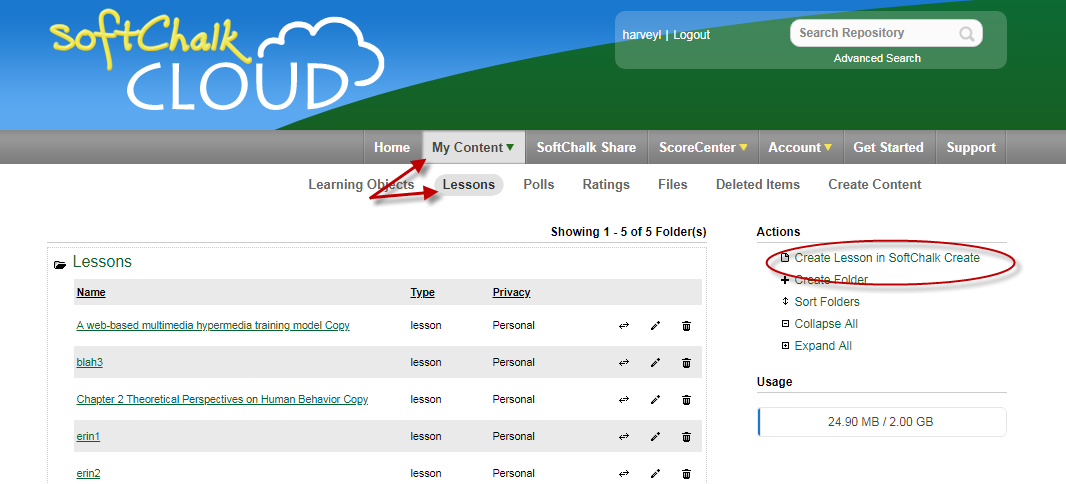The image size is (1066, 484).
Task: Open Chapter 2 Theoretical Perspectives lesson link
Action: coord(222,399)
